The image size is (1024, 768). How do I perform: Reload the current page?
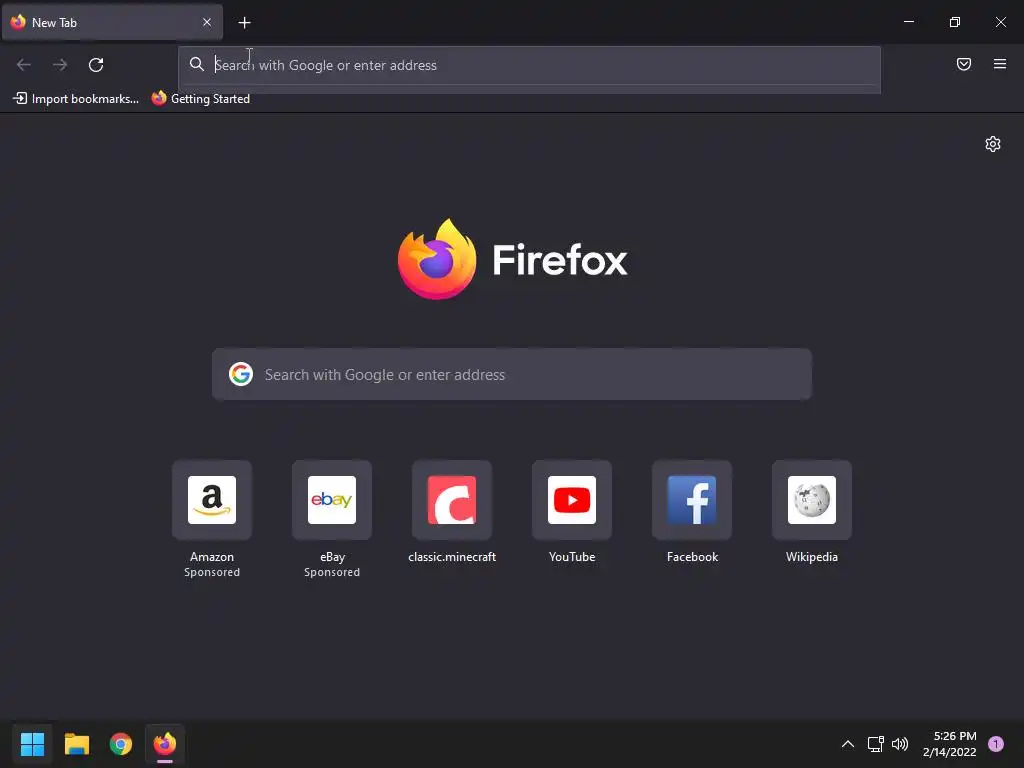tap(96, 65)
